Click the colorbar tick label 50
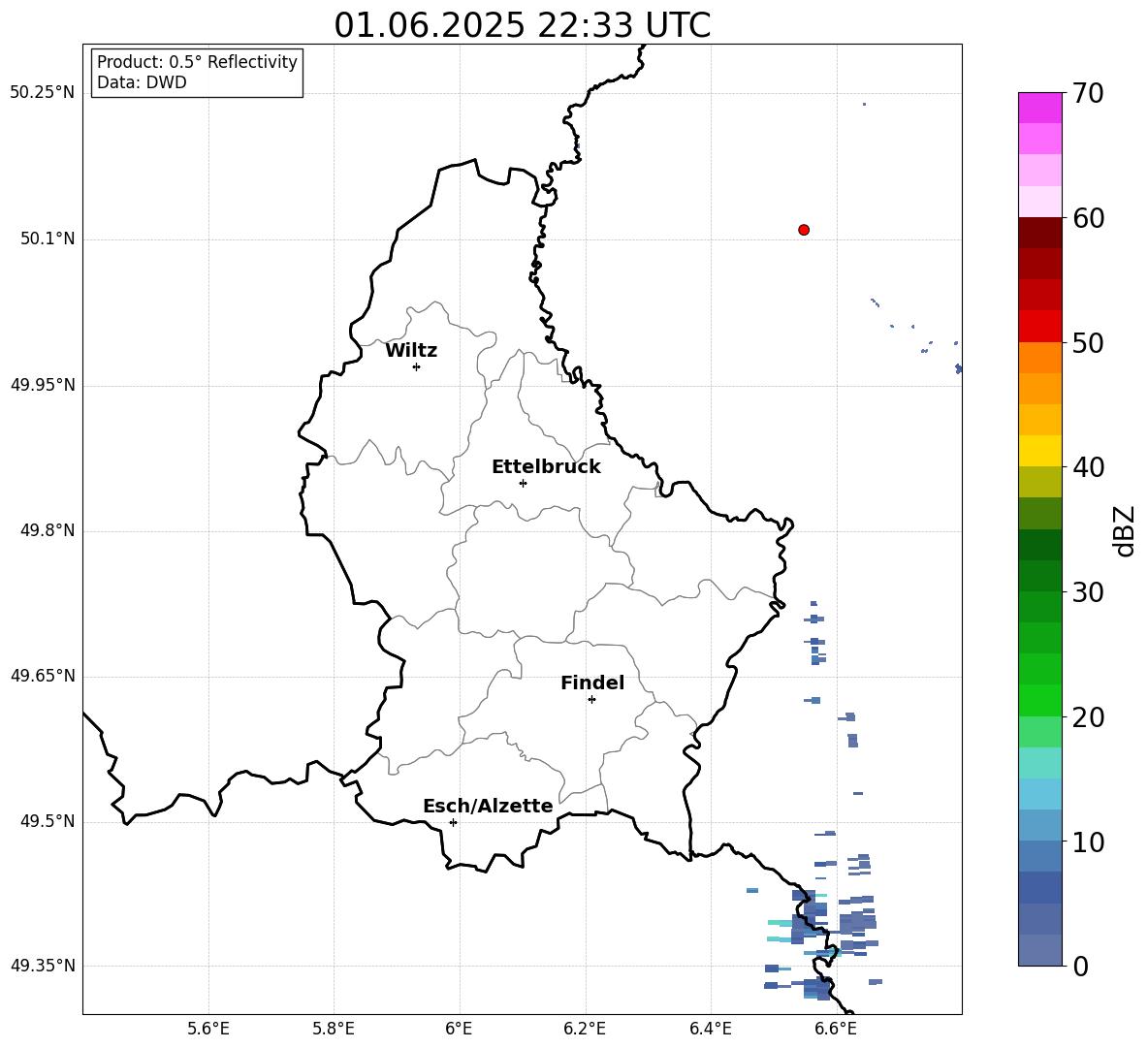 click(x=1088, y=342)
